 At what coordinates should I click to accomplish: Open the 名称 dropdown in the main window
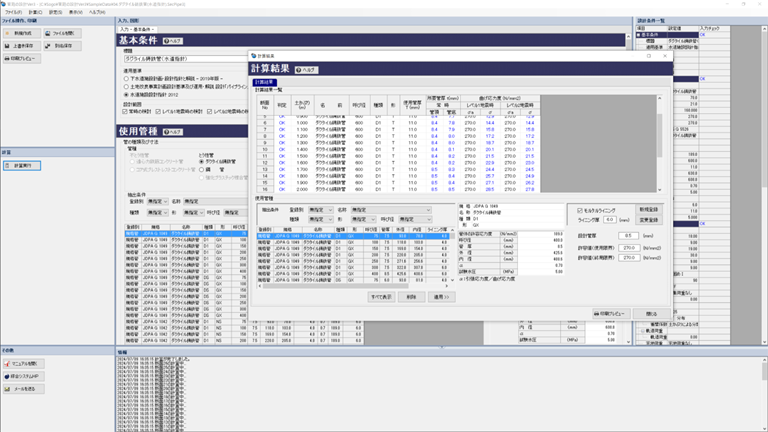click(x=216, y=201)
